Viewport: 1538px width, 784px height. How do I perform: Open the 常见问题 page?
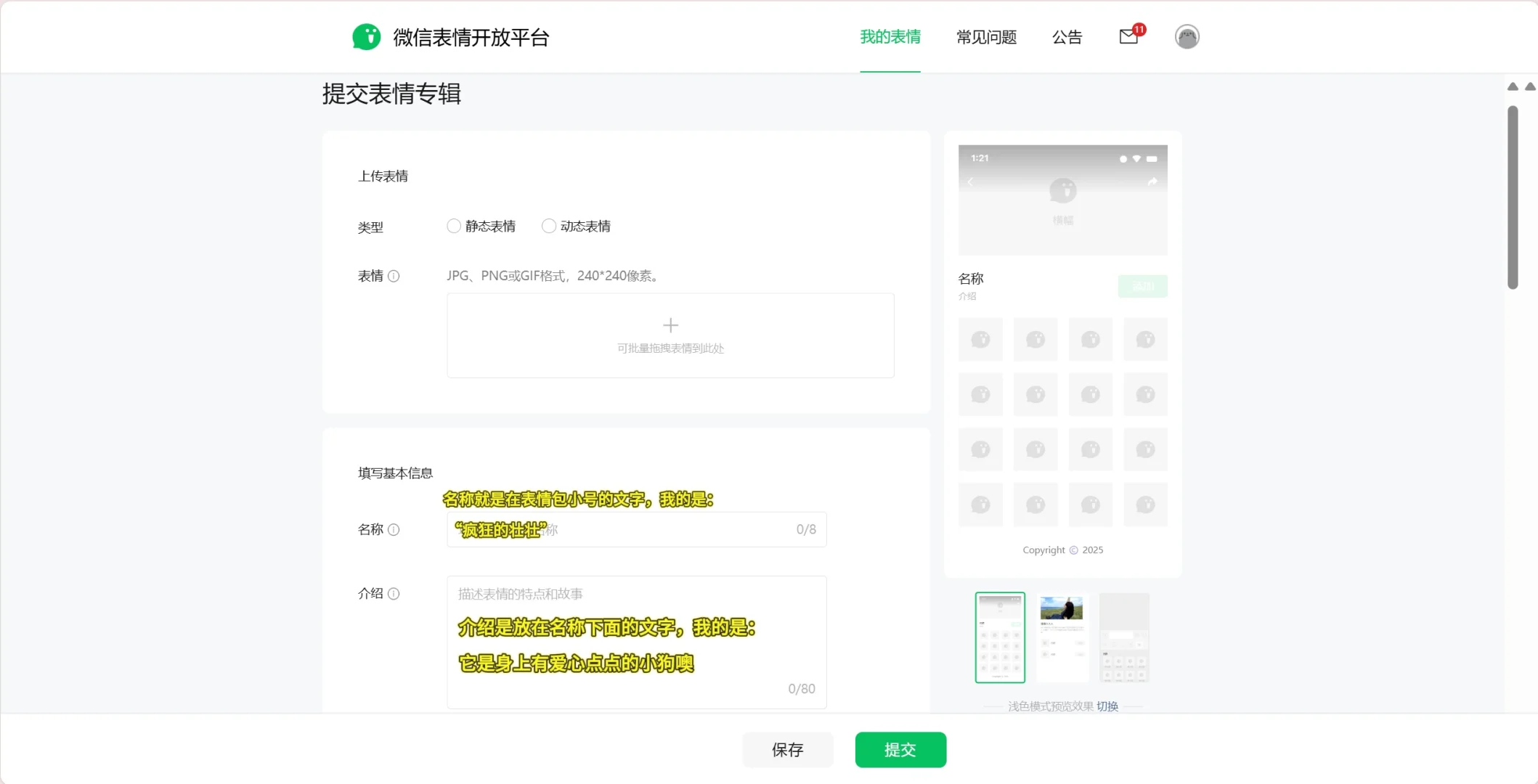tap(986, 37)
